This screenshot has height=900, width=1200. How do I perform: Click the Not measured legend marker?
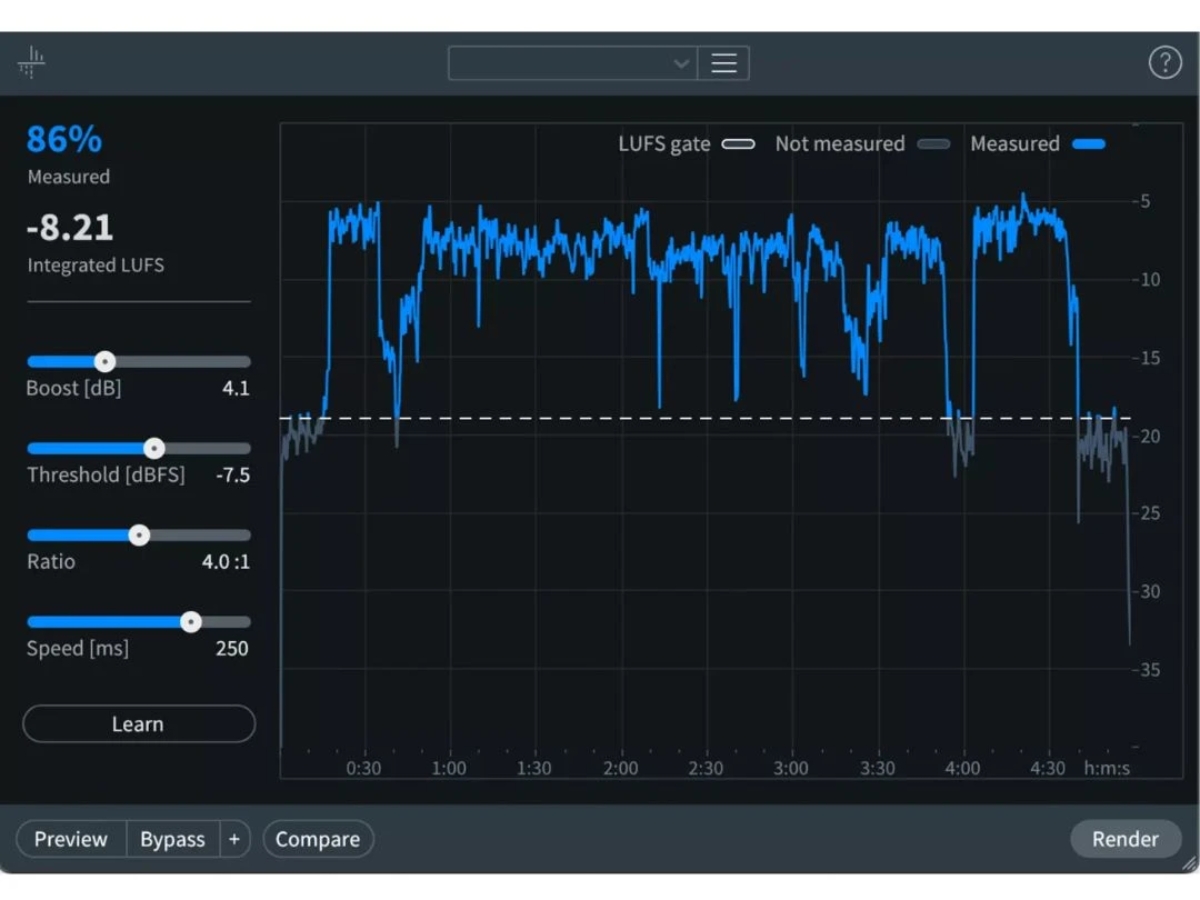click(x=933, y=144)
